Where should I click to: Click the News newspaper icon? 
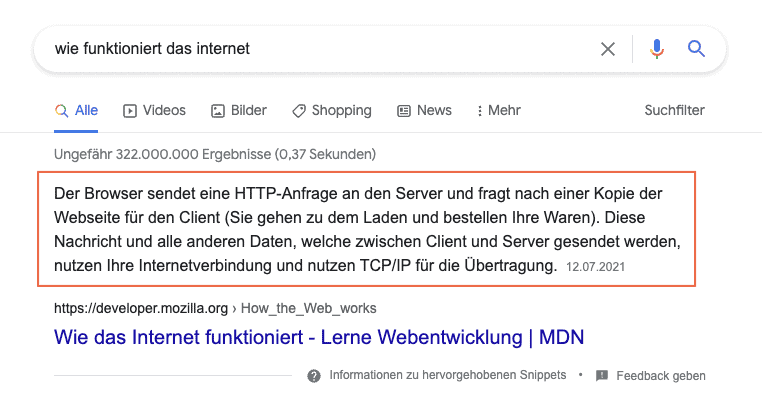[404, 111]
